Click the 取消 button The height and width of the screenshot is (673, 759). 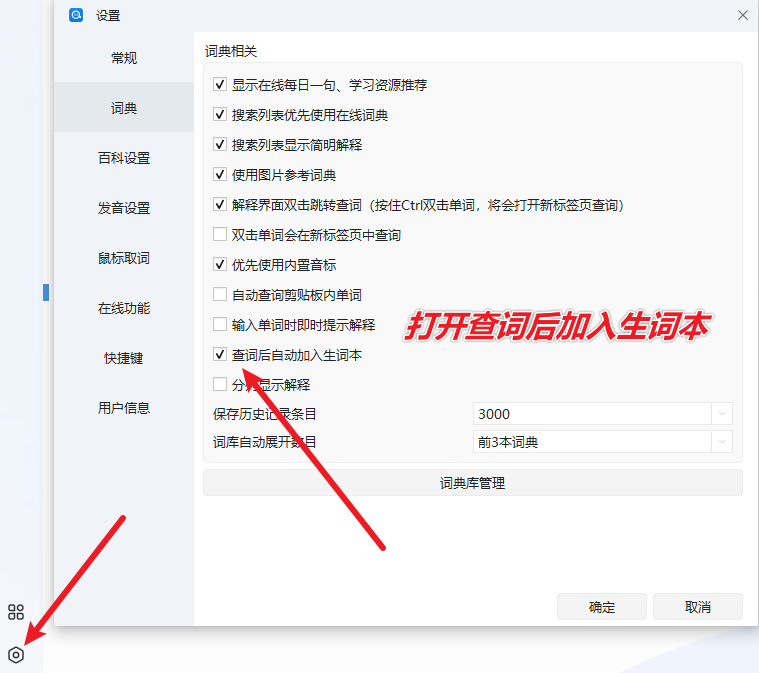pos(697,607)
